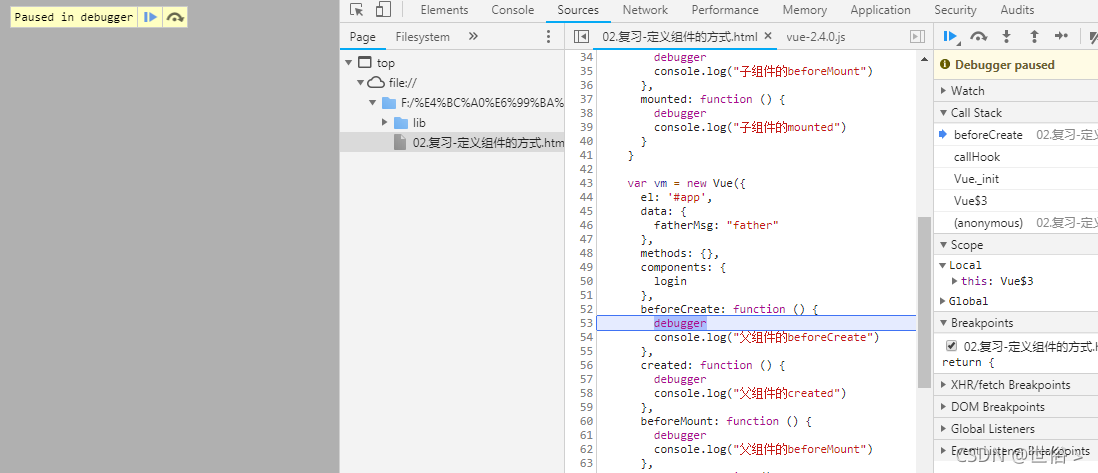The height and width of the screenshot is (473, 1098).
Task: Click the editor vertical scrollbar thumb
Action: [924, 303]
